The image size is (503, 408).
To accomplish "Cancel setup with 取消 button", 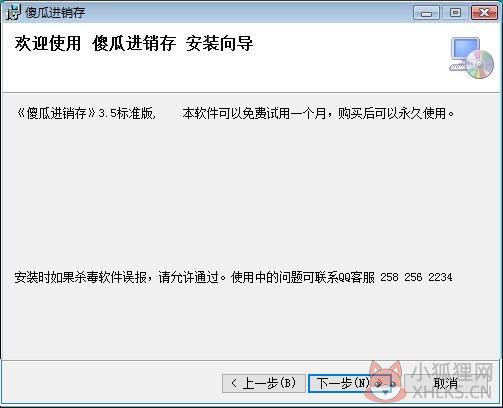I will point(446,383).
